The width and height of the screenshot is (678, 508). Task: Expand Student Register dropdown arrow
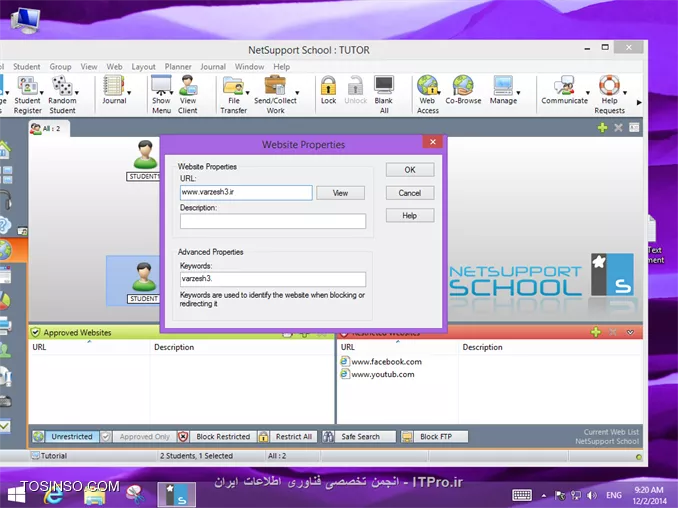click(42, 93)
